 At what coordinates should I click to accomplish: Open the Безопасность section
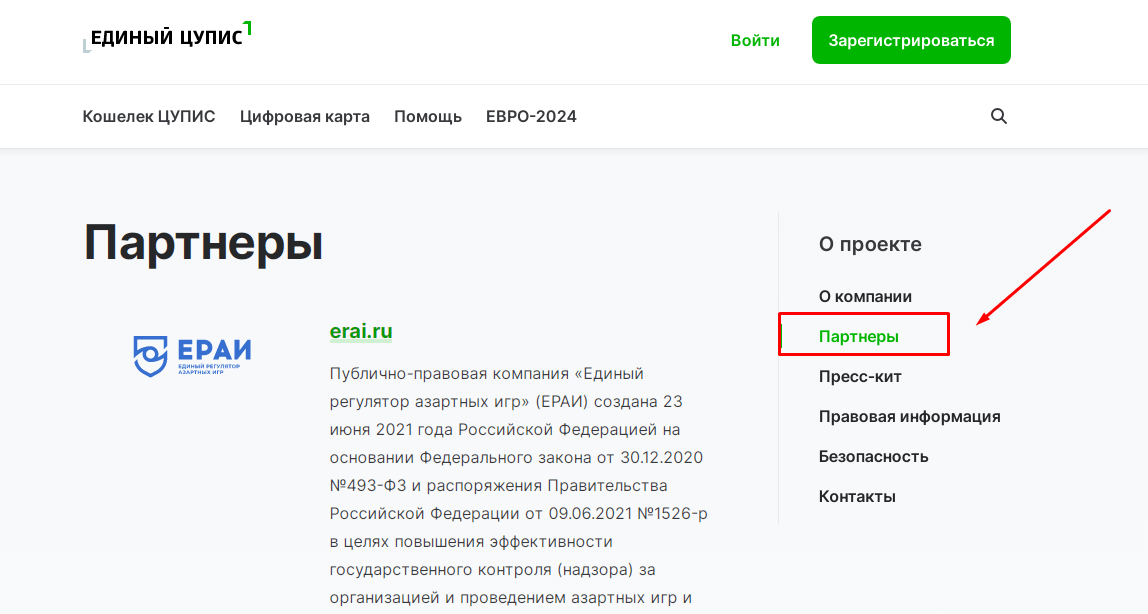click(x=874, y=456)
